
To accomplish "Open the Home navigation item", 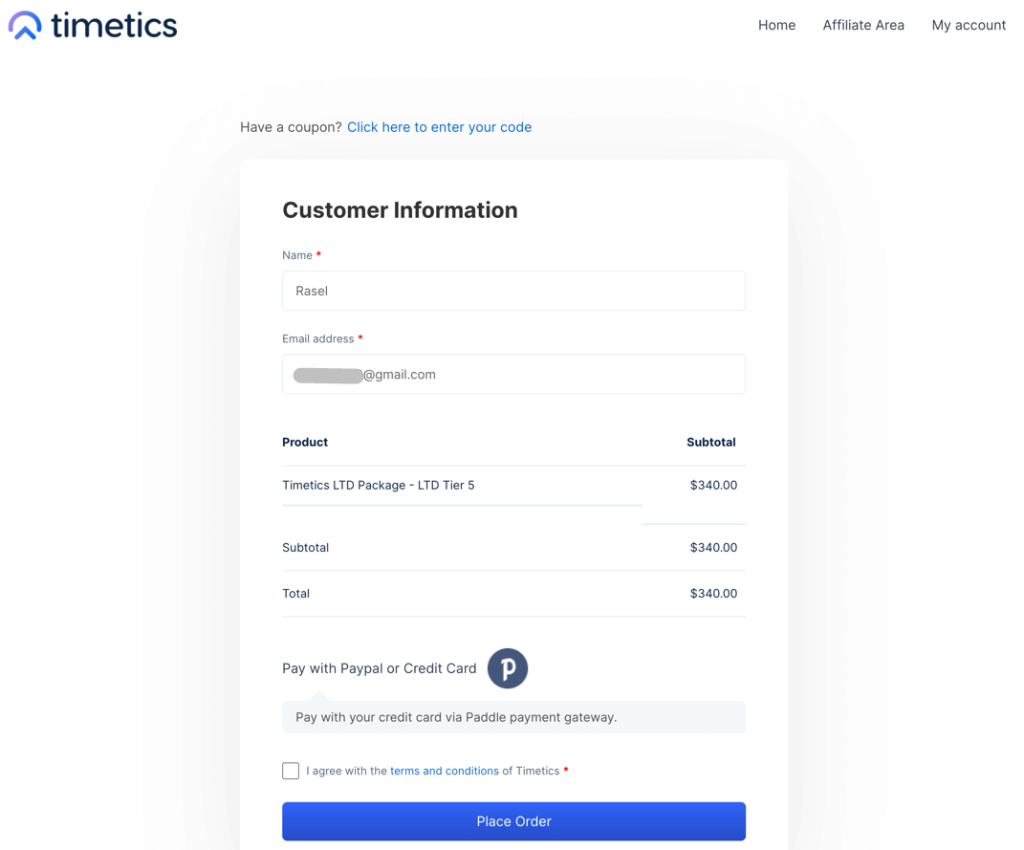I will click(777, 25).
